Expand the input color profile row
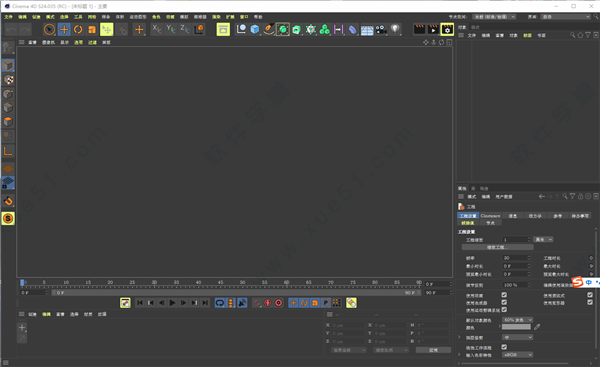The image size is (600, 367). click(x=460, y=354)
